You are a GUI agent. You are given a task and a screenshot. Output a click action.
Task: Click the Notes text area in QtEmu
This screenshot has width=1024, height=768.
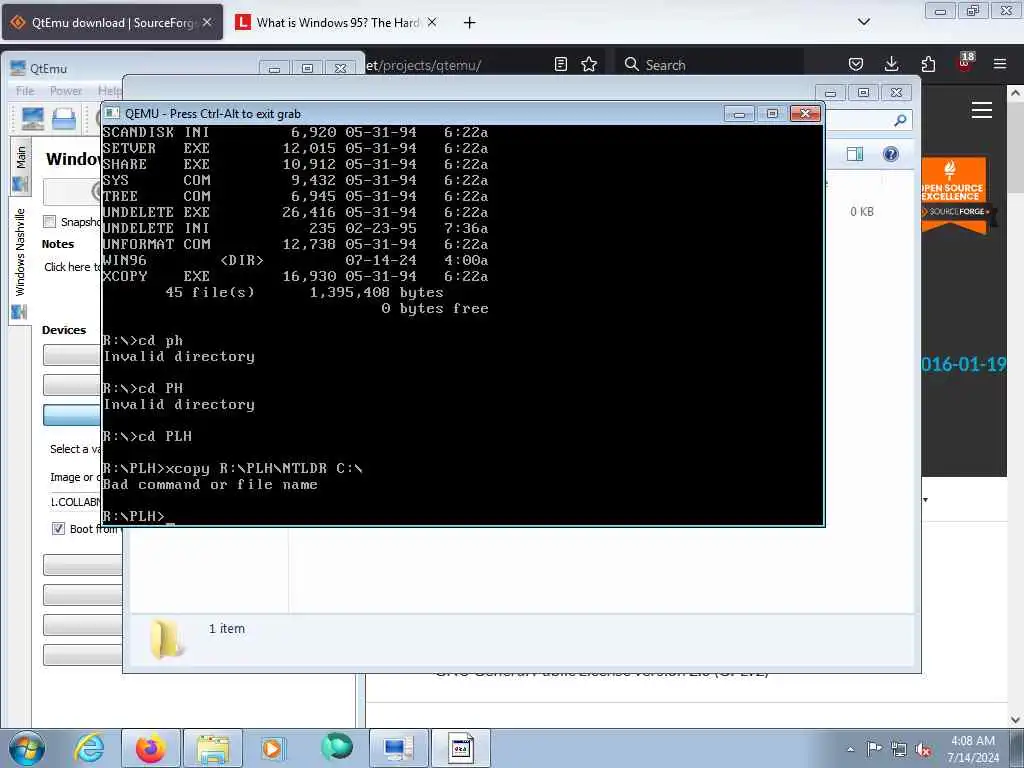point(72,267)
